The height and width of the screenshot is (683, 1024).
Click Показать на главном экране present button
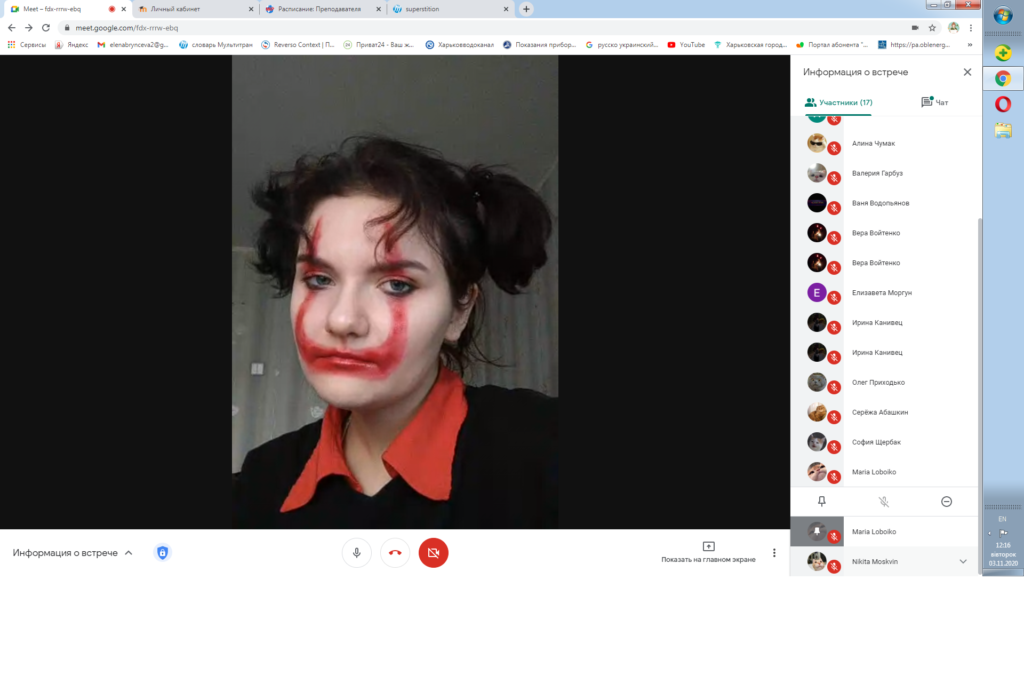coord(709,552)
